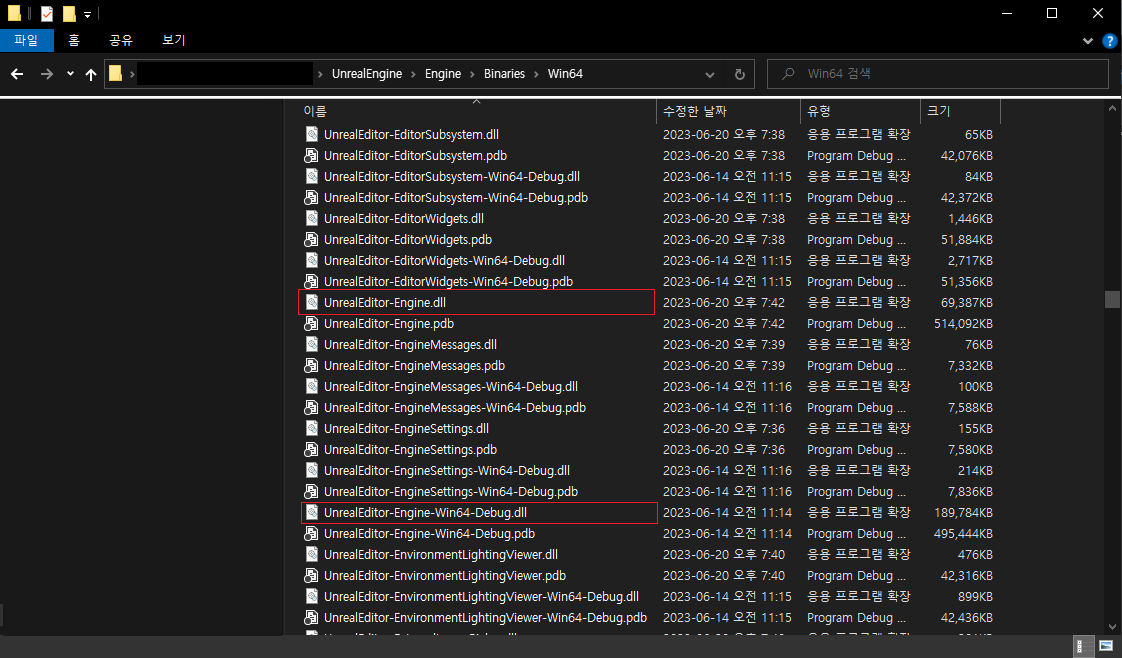Screen dimensions: 1122x658
Task: Open the 홈 ribbon tab
Action: point(74,40)
